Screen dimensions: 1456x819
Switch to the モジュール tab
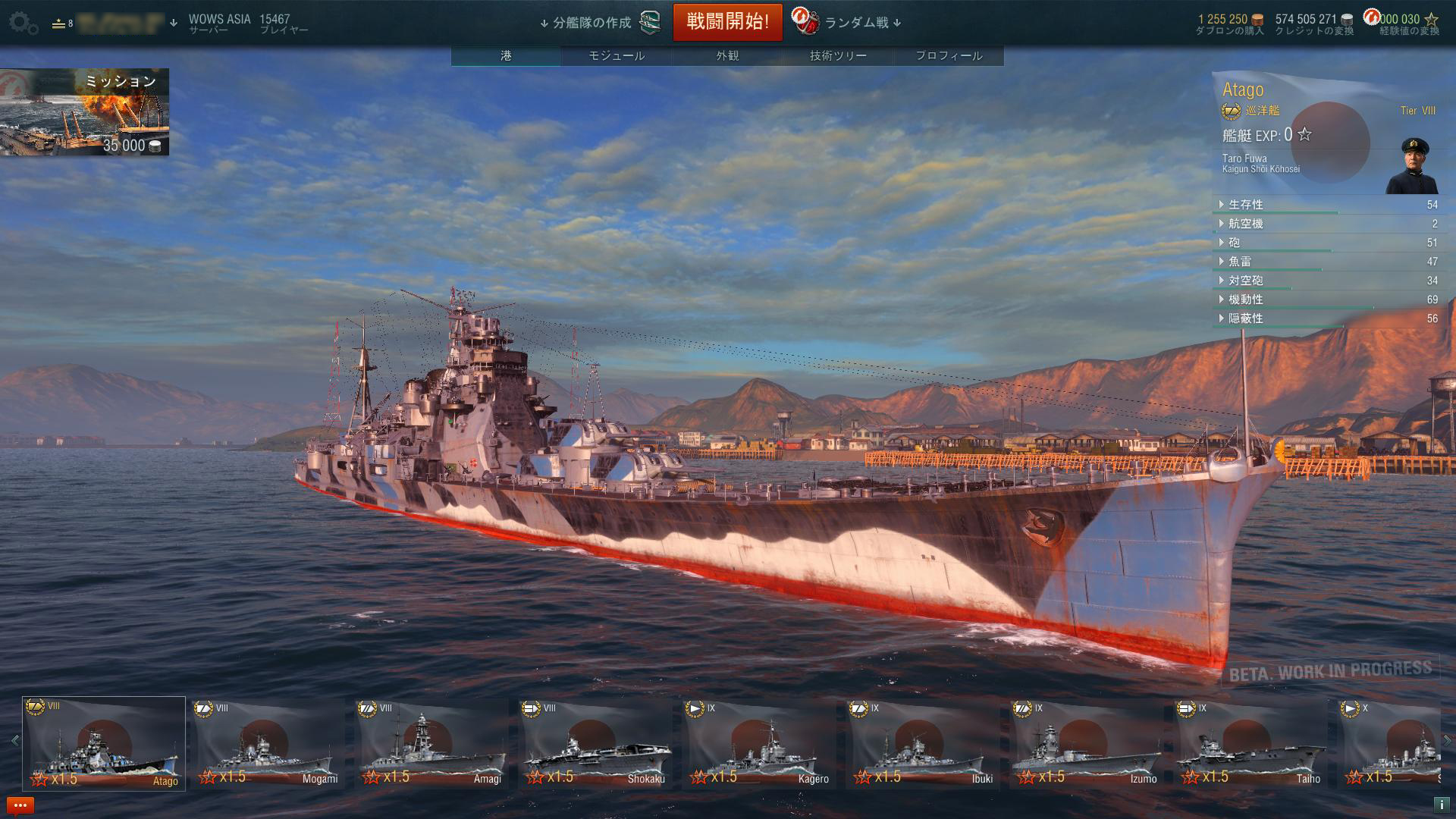click(617, 55)
